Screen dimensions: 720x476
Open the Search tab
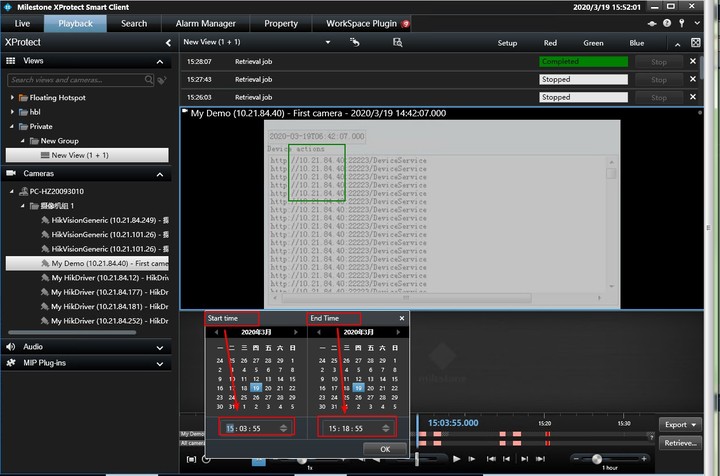click(x=133, y=23)
